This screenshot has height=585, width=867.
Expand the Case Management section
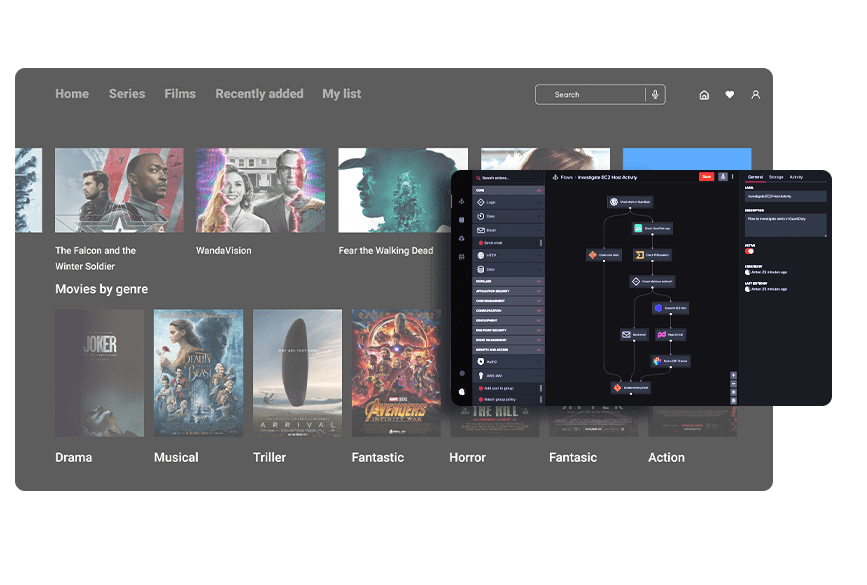pos(508,301)
